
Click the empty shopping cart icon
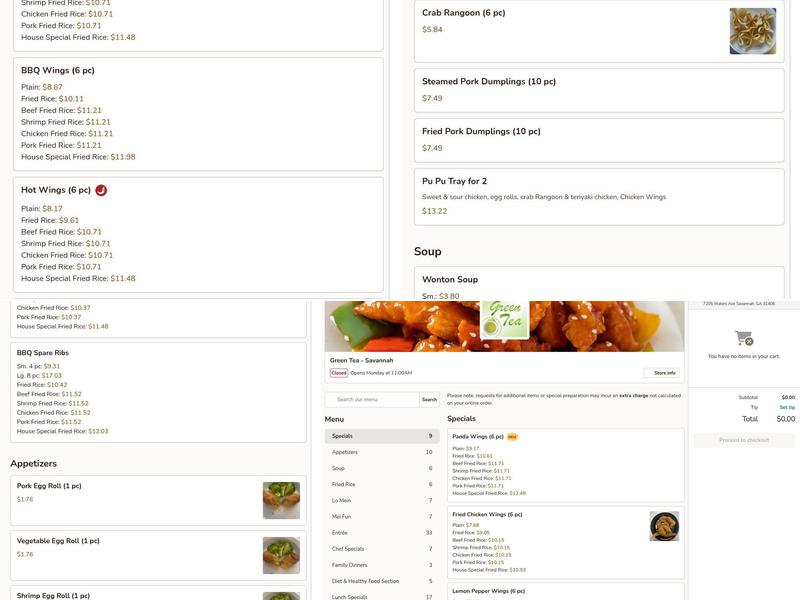pyautogui.click(x=744, y=338)
